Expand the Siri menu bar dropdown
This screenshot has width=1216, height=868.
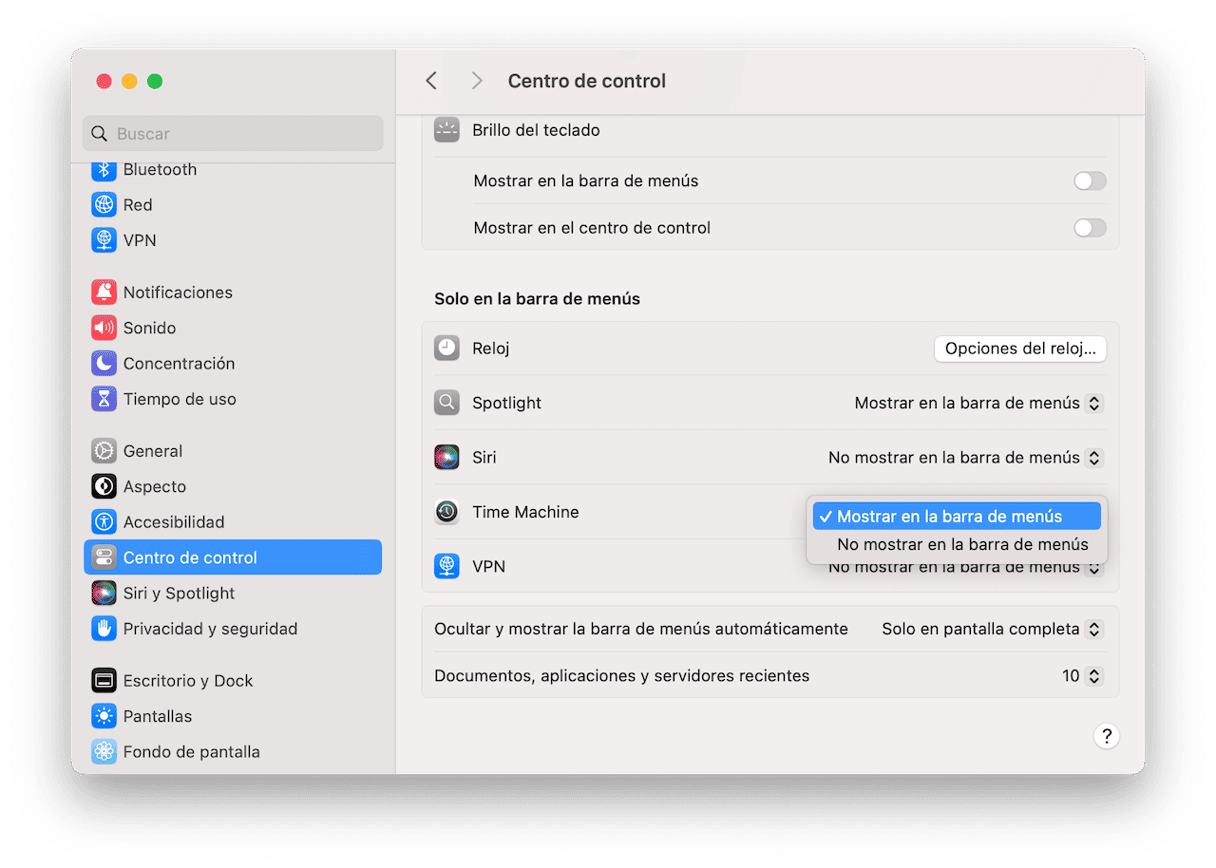pos(965,458)
